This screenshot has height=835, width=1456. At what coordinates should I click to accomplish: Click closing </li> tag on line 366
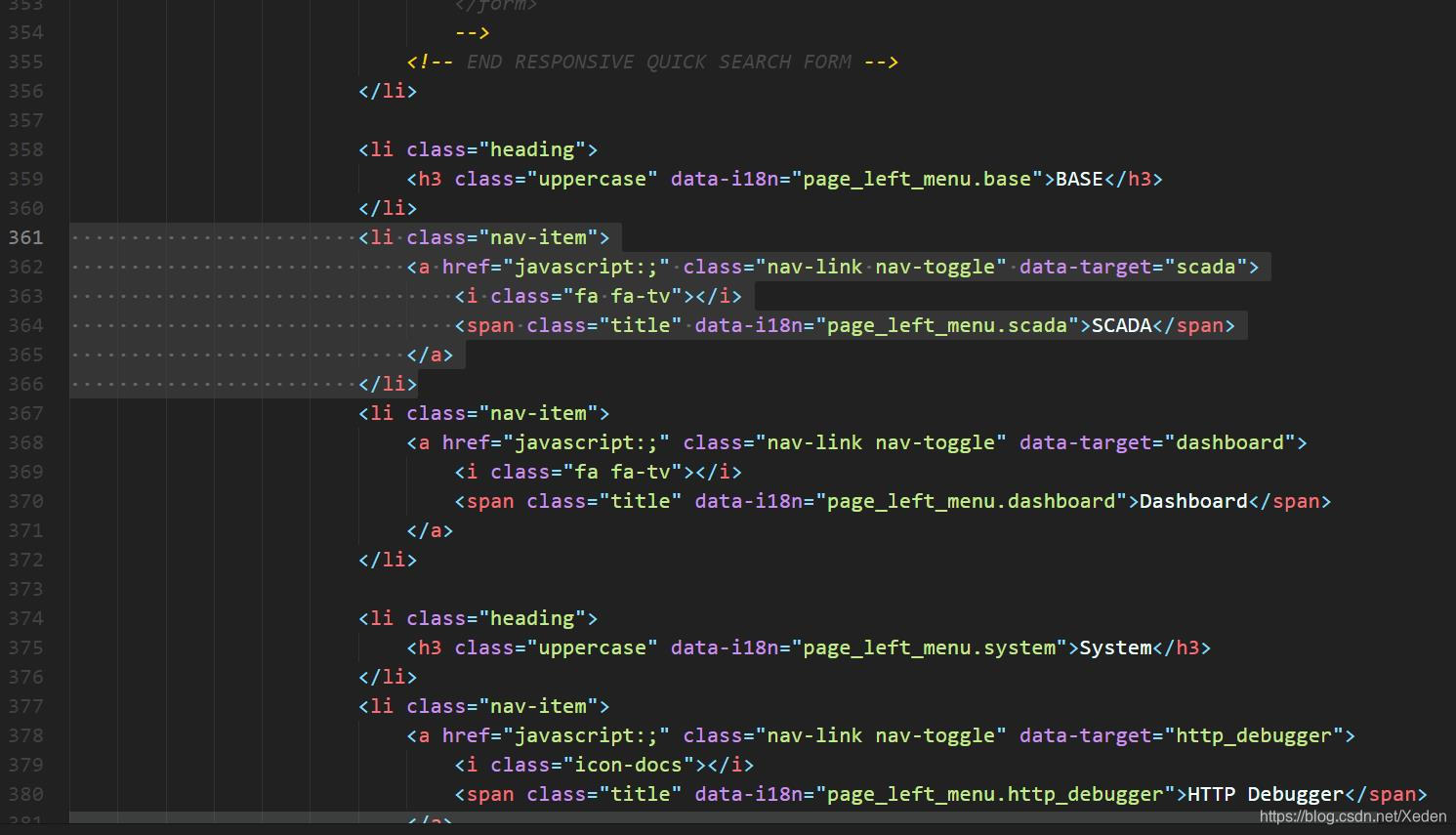(x=388, y=384)
